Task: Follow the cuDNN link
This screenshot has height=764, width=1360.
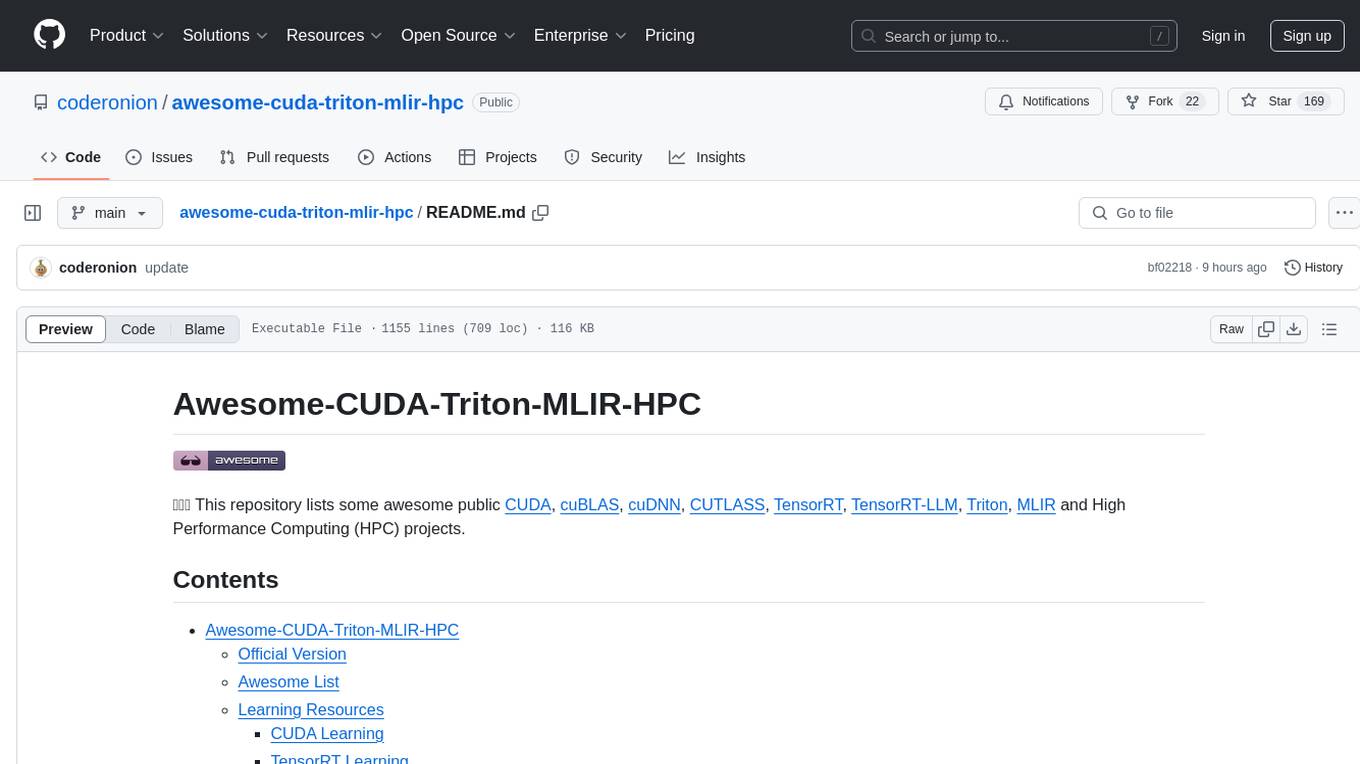Action: point(654,505)
